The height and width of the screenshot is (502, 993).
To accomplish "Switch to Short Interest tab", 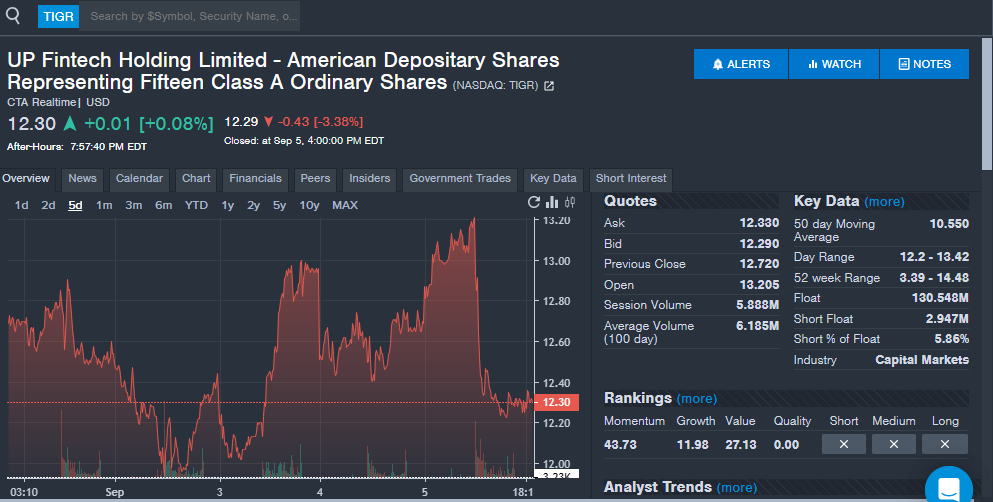I will click(x=631, y=179).
